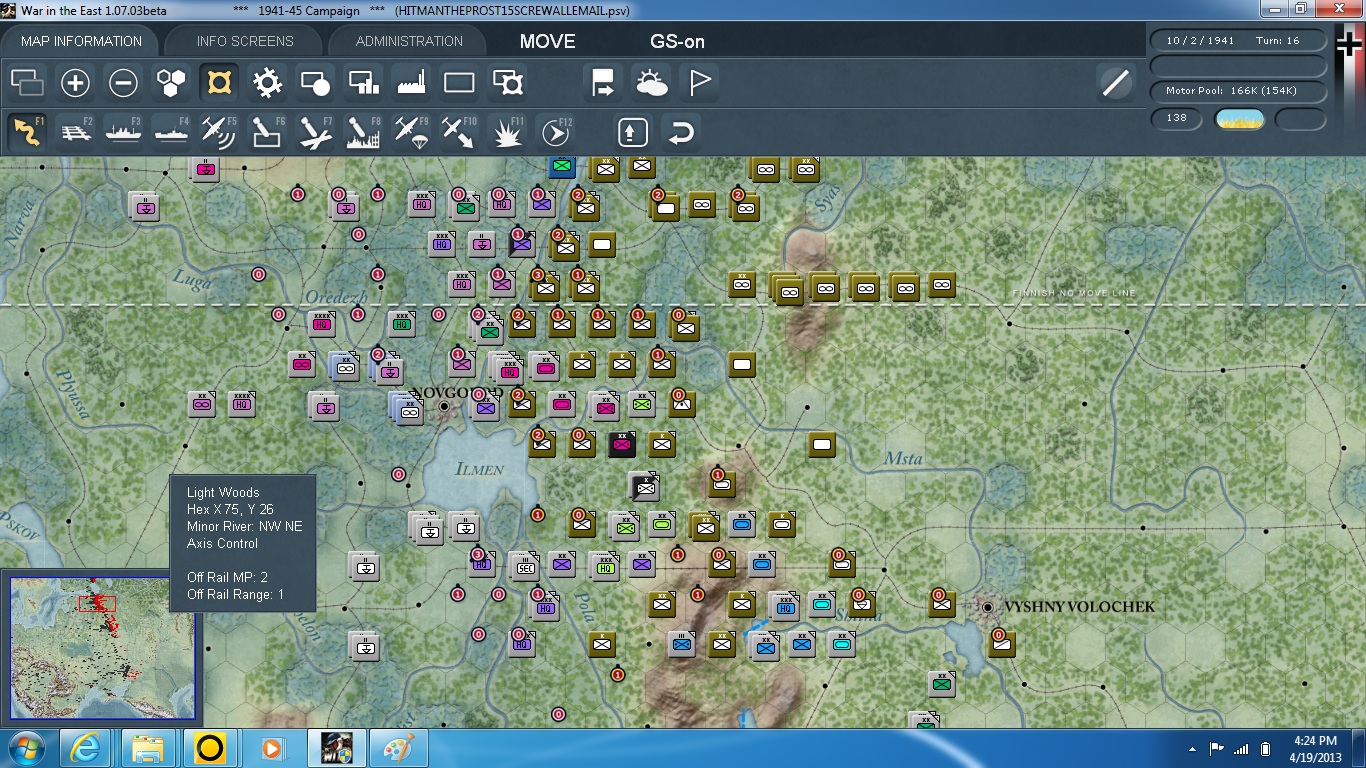The width and height of the screenshot is (1366, 768).
Task: Switch to the INFO SCREENS tab
Action: (245, 41)
